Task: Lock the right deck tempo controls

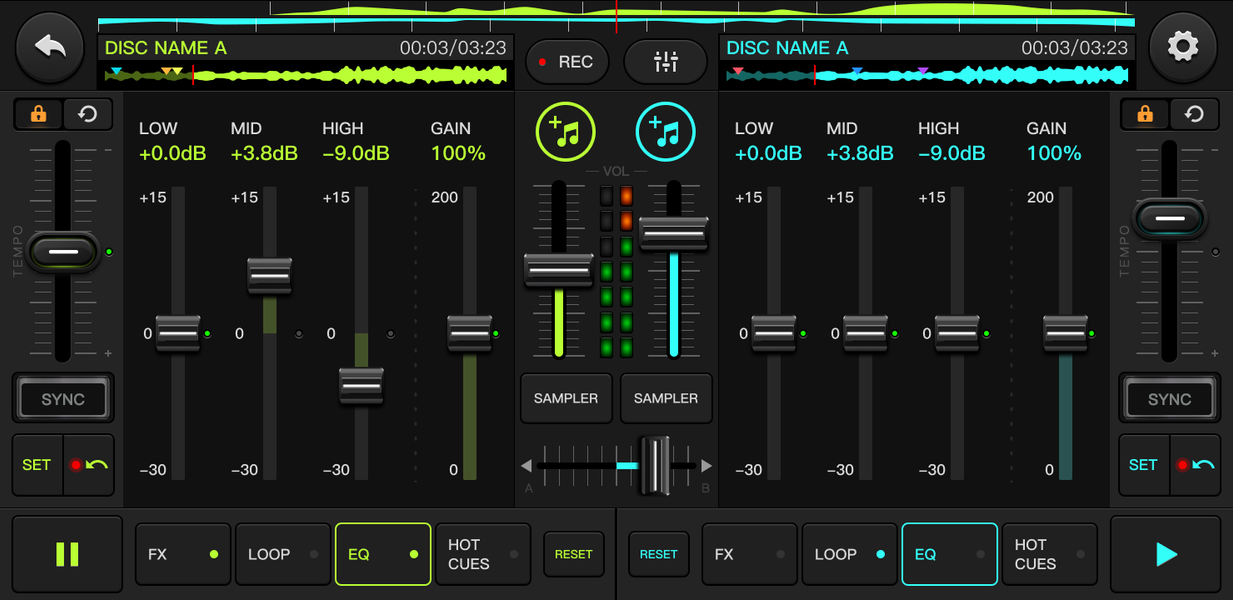Action: [1144, 114]
